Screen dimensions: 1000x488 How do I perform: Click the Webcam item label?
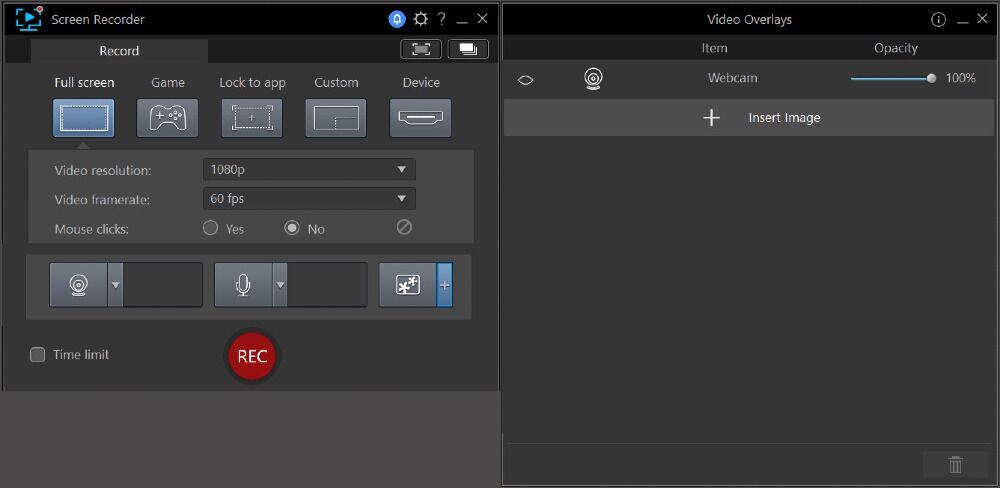[x=733, y=78]
